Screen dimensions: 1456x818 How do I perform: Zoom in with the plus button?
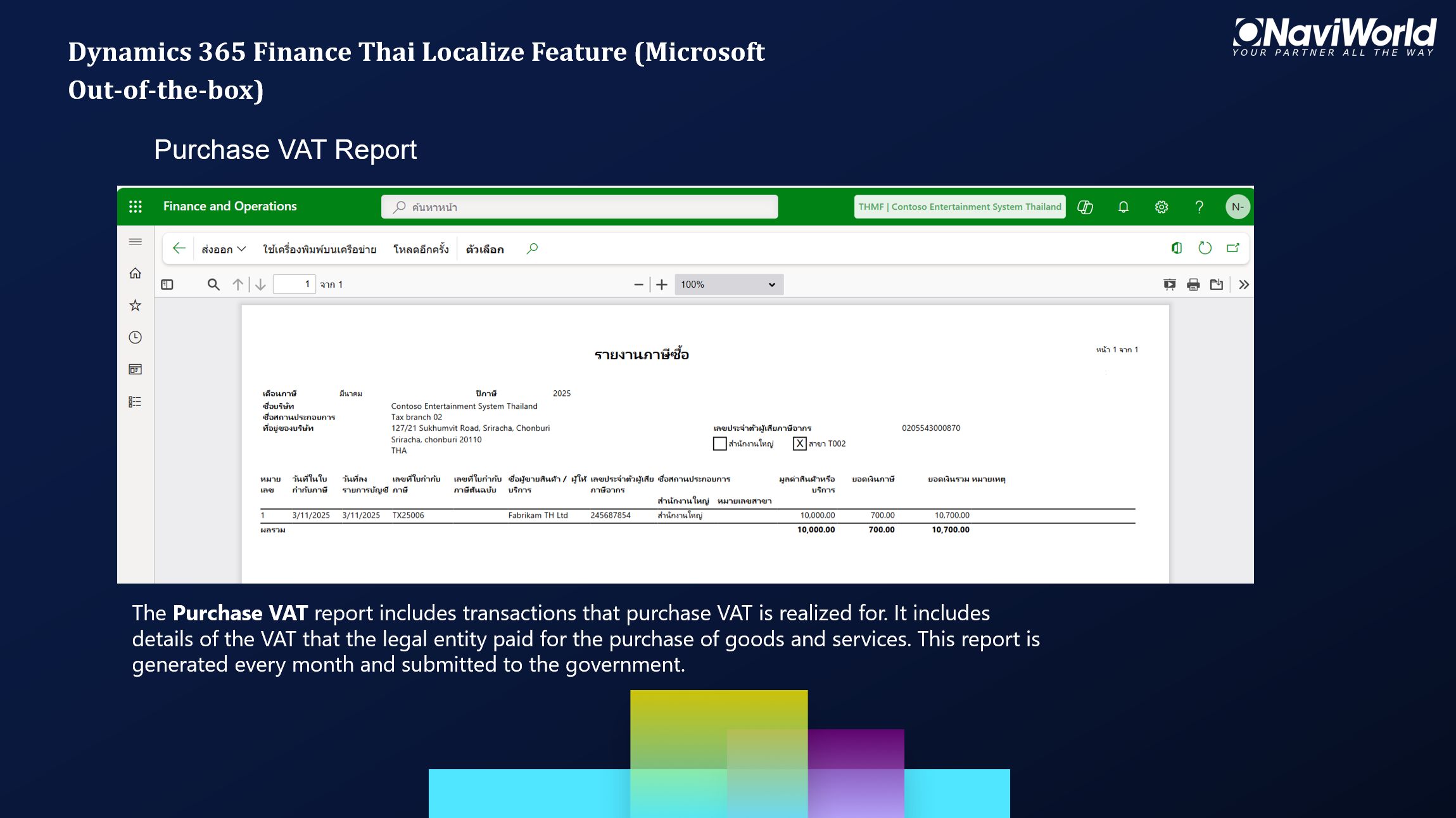[x=662, y=284]
